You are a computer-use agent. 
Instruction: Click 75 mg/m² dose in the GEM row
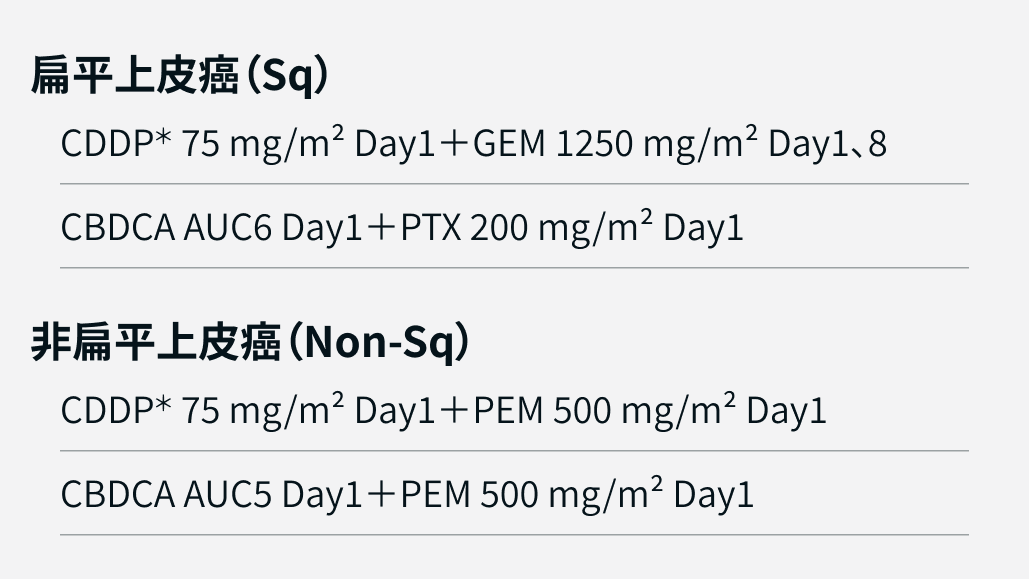pyautogui.click(x=264, y=144)
